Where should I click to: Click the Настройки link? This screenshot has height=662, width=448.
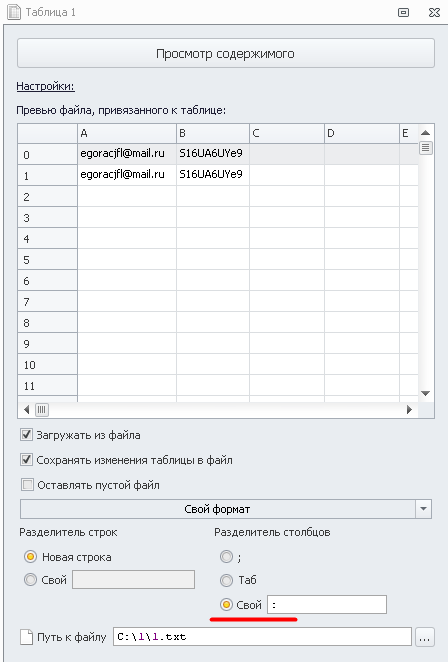46,87
